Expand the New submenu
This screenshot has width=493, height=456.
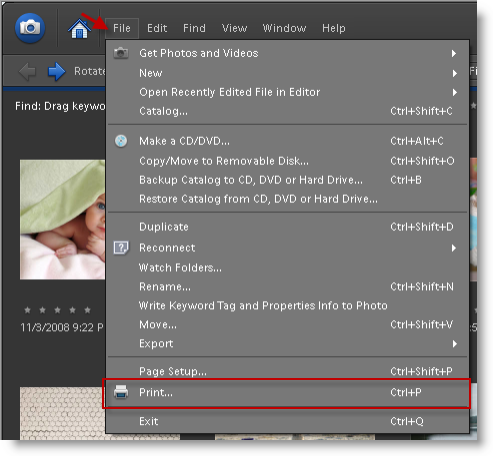tap(287, 73)
